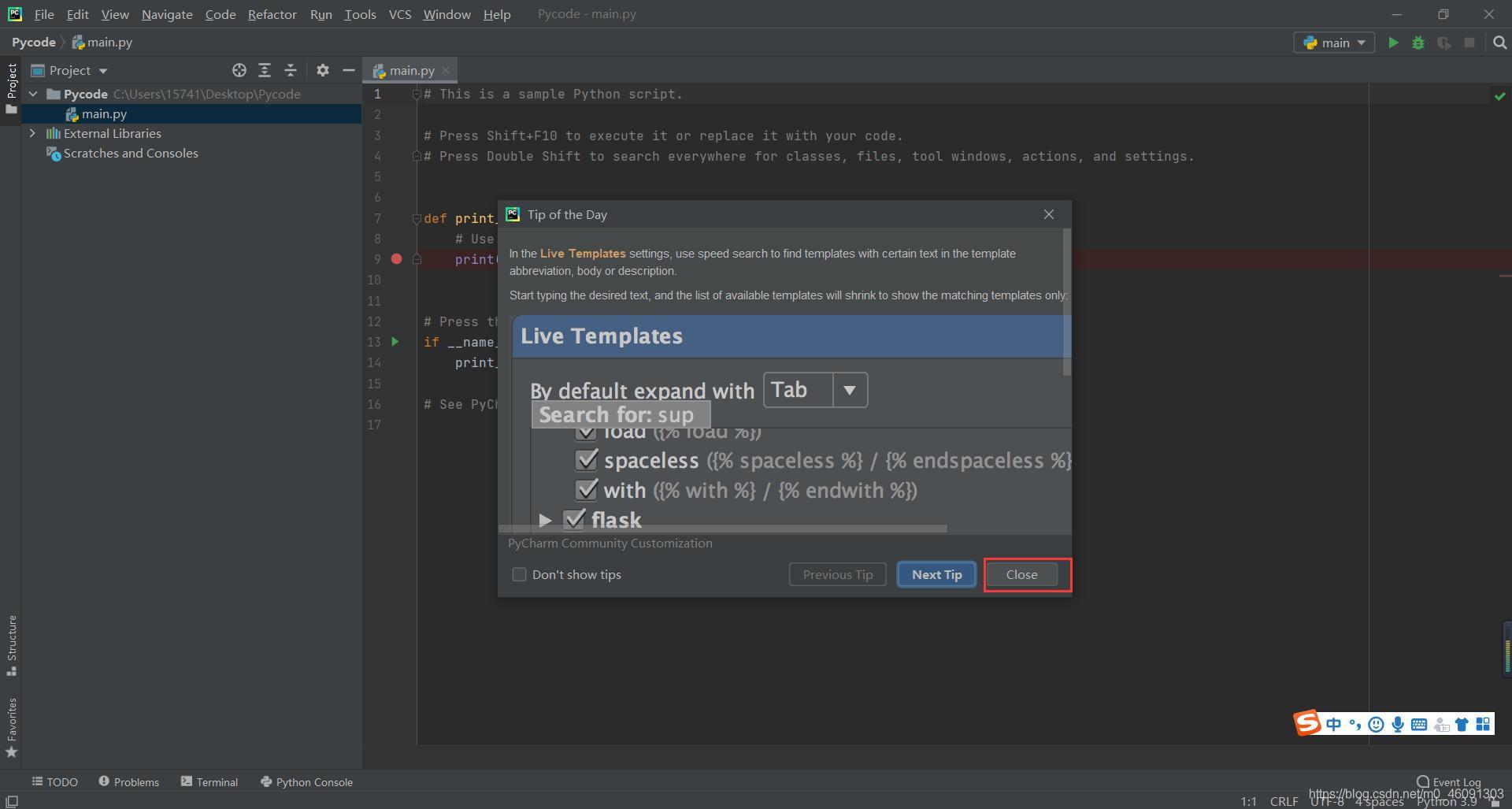
Task: Hide the Project tool window
Action: click(348, 70)
